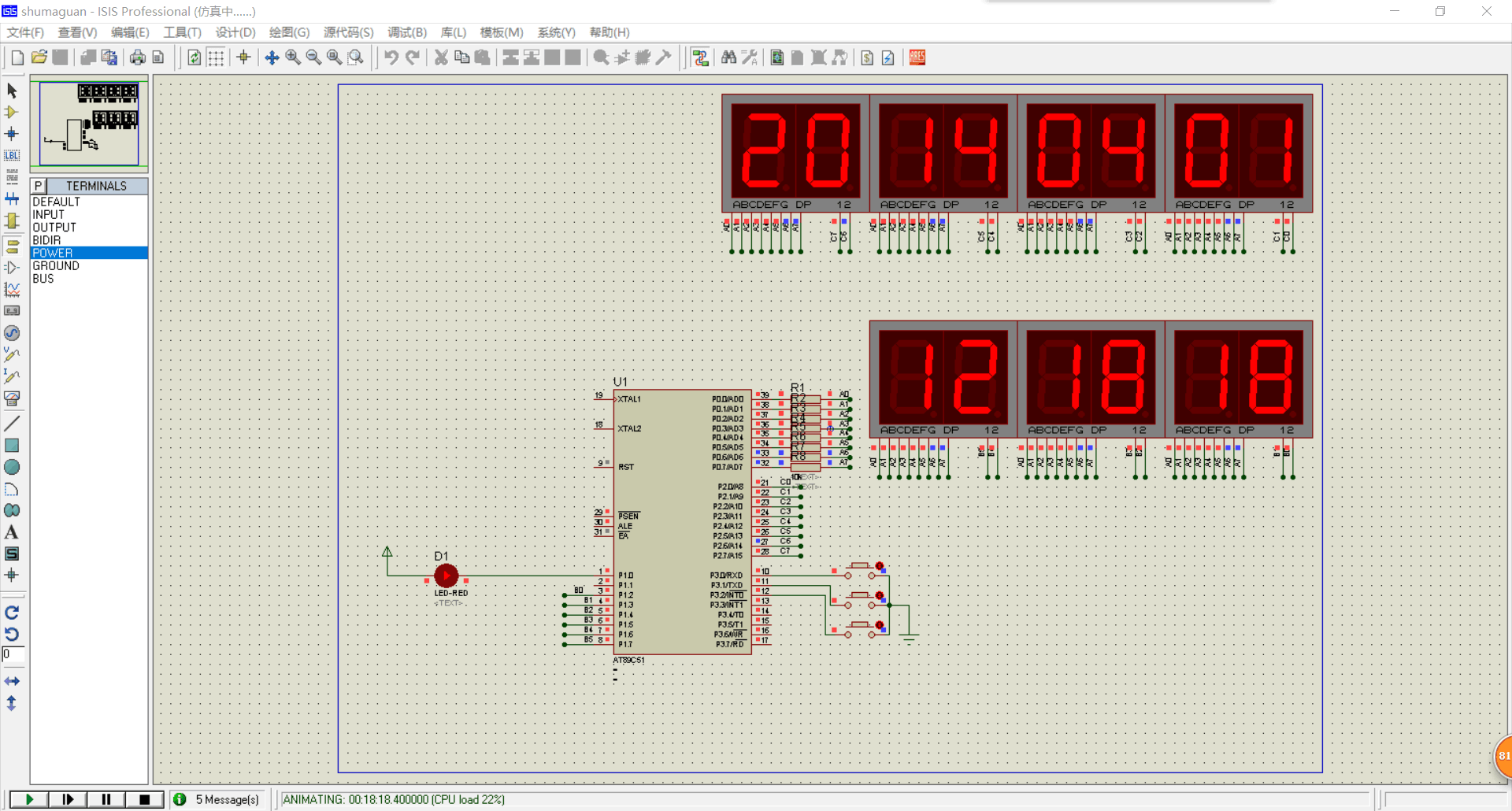Choose the Component Mode tool
The height and width of the screenshot is (811, 1512).
click(12, 113)
